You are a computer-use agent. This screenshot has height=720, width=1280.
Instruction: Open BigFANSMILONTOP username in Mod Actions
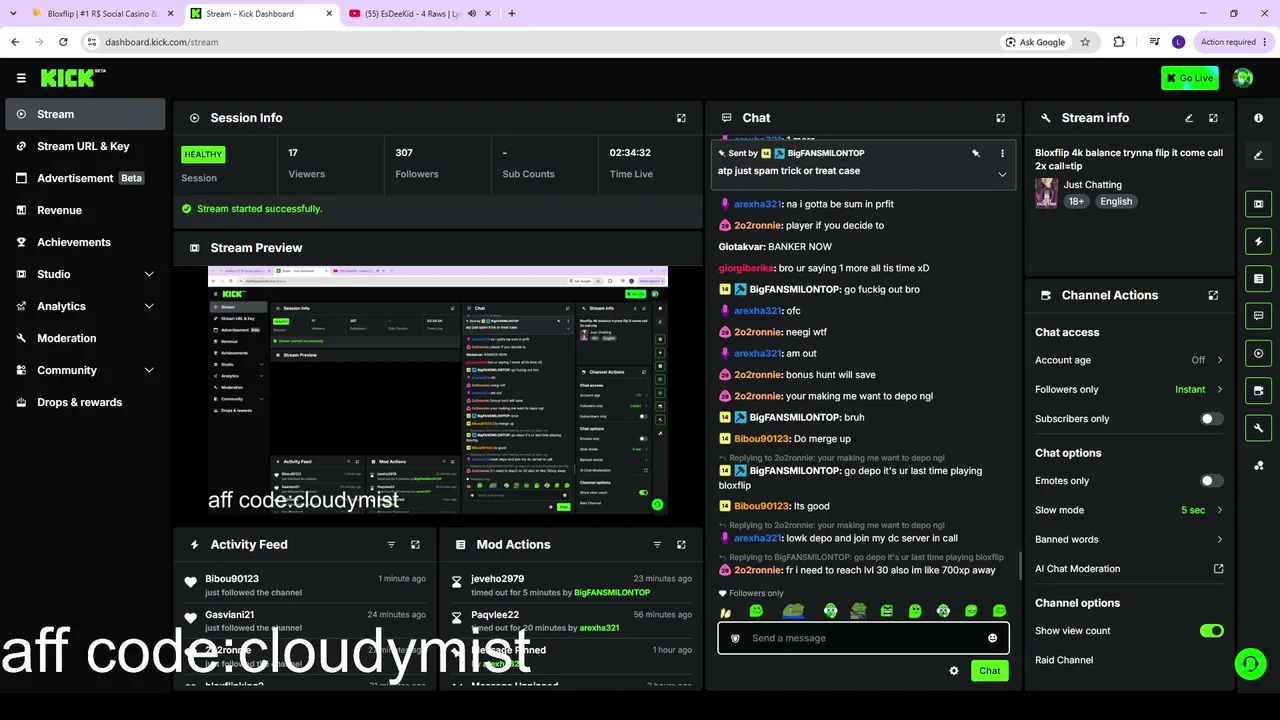click(612, 593)
